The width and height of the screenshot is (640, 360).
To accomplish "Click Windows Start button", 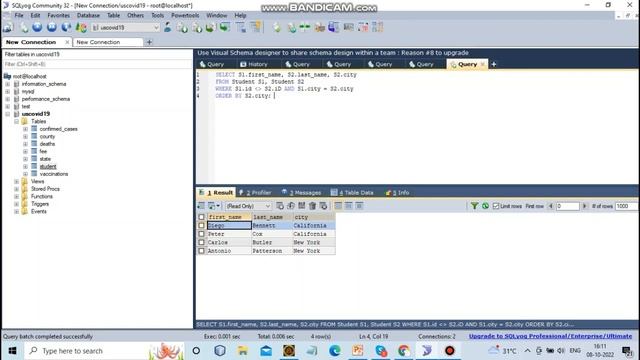I will point(12,351).
